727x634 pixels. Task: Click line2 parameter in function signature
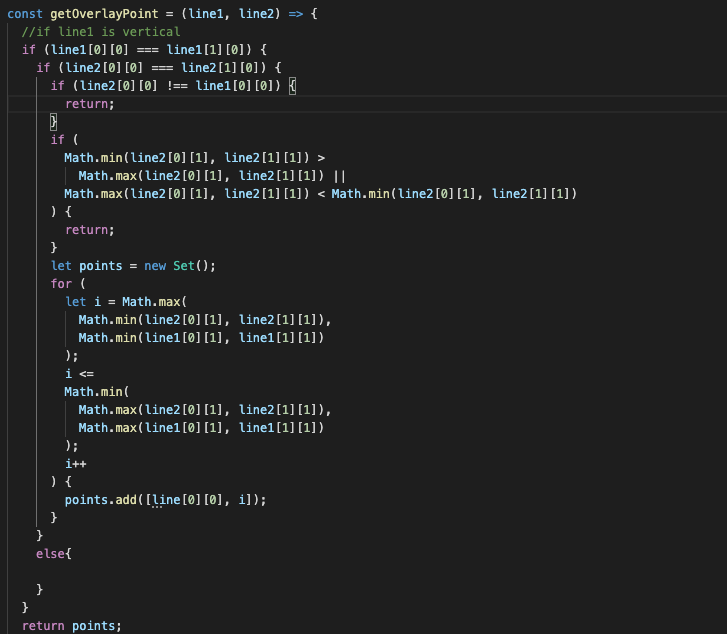(256, 14)
